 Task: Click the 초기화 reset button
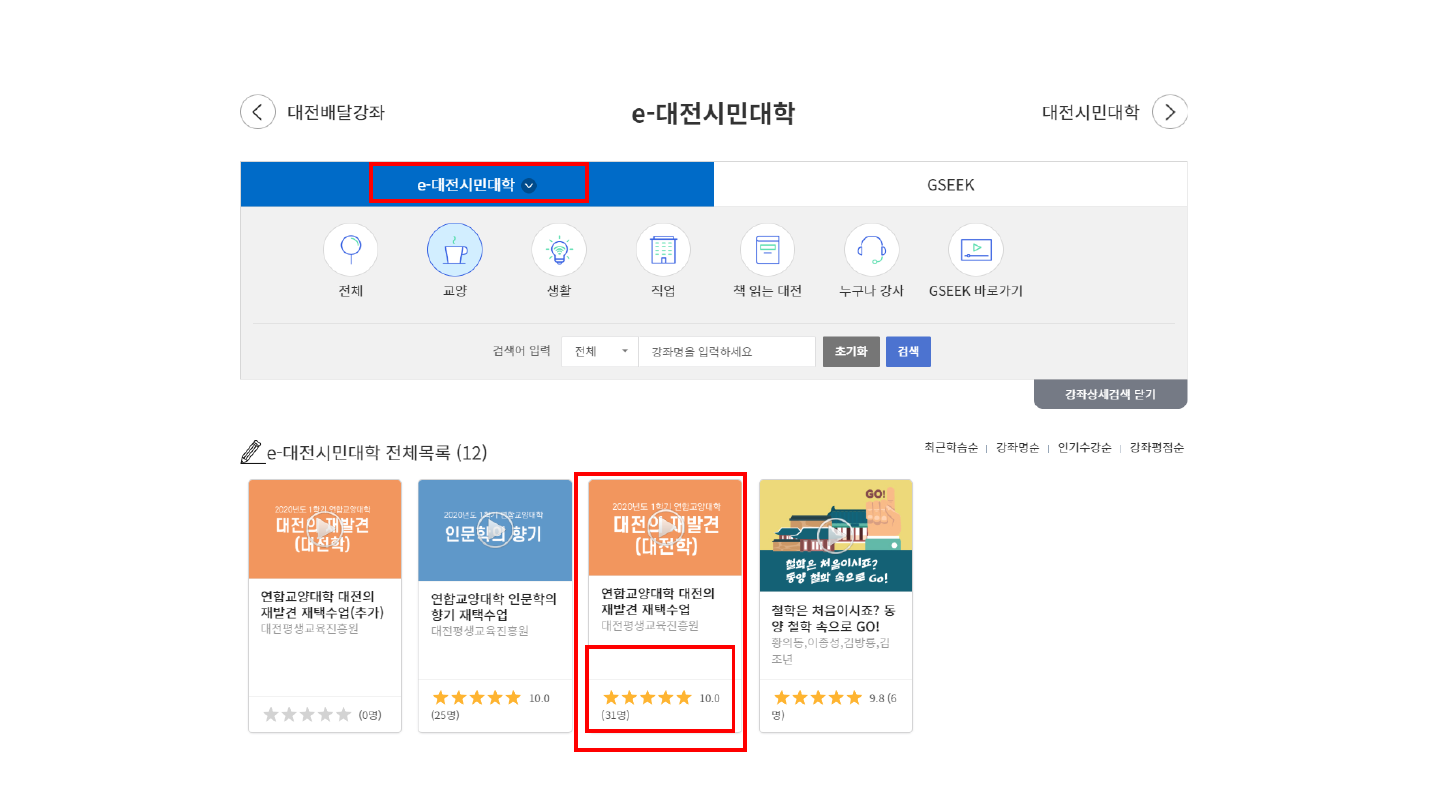[x=851, y=352]
